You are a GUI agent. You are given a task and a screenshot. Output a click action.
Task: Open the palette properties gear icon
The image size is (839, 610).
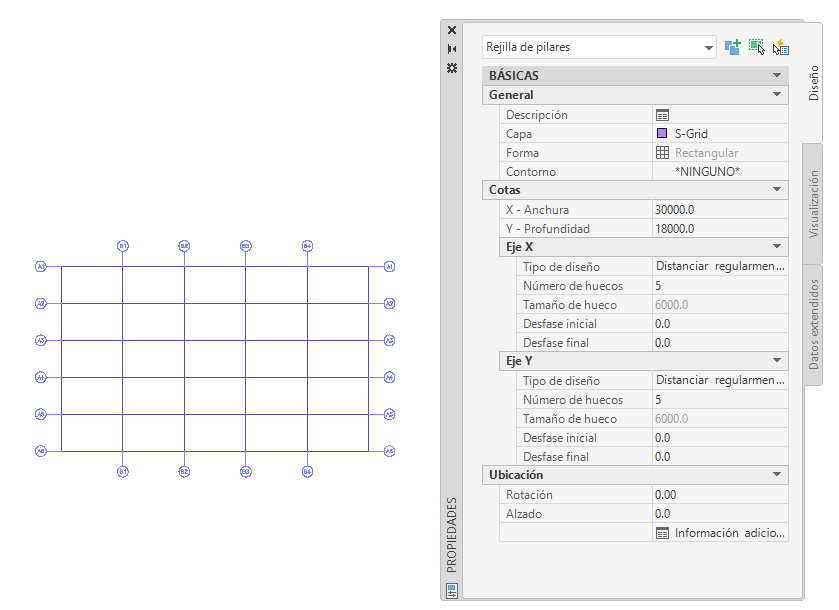pos(452,67)
